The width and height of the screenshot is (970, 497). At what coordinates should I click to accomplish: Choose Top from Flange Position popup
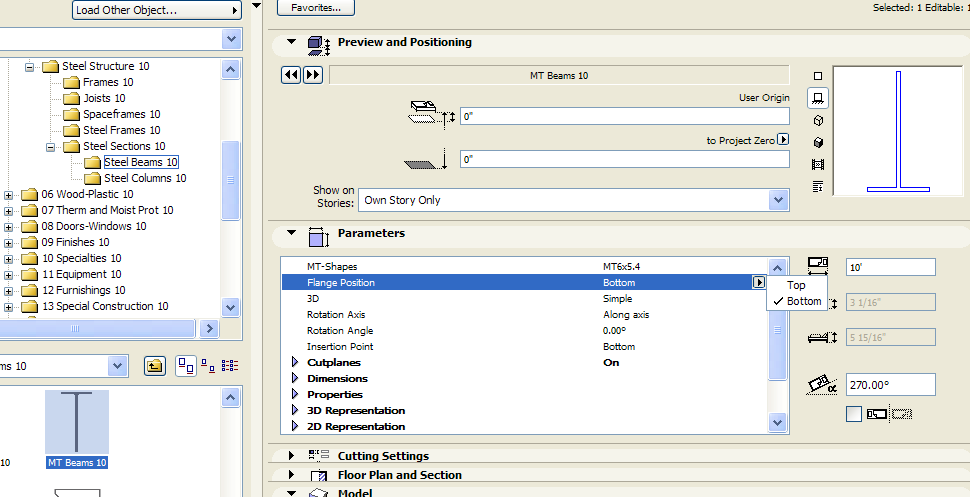pos(796,285)
